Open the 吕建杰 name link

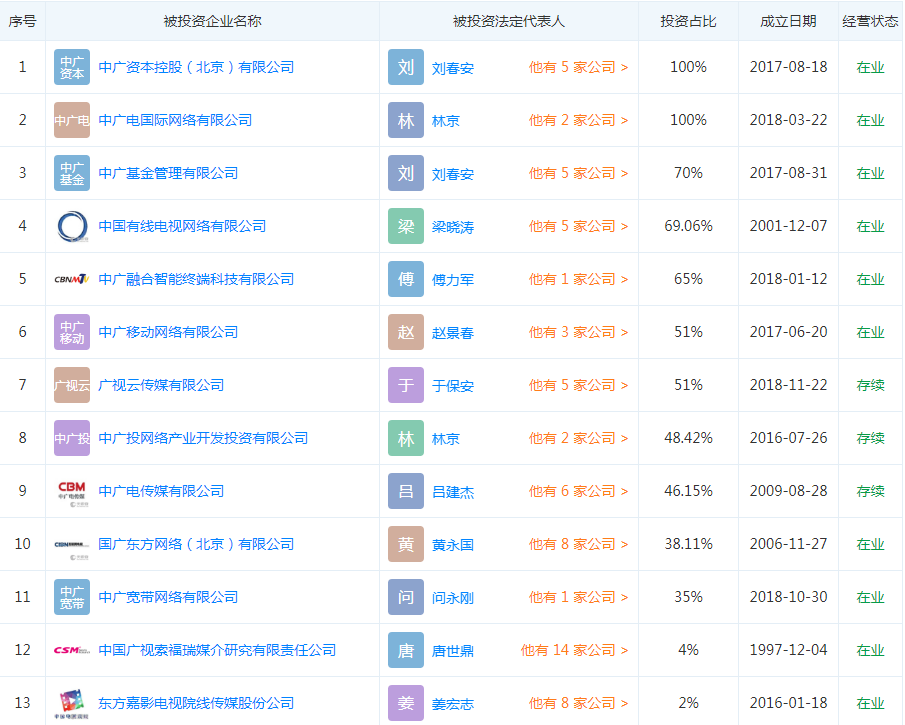453,492
